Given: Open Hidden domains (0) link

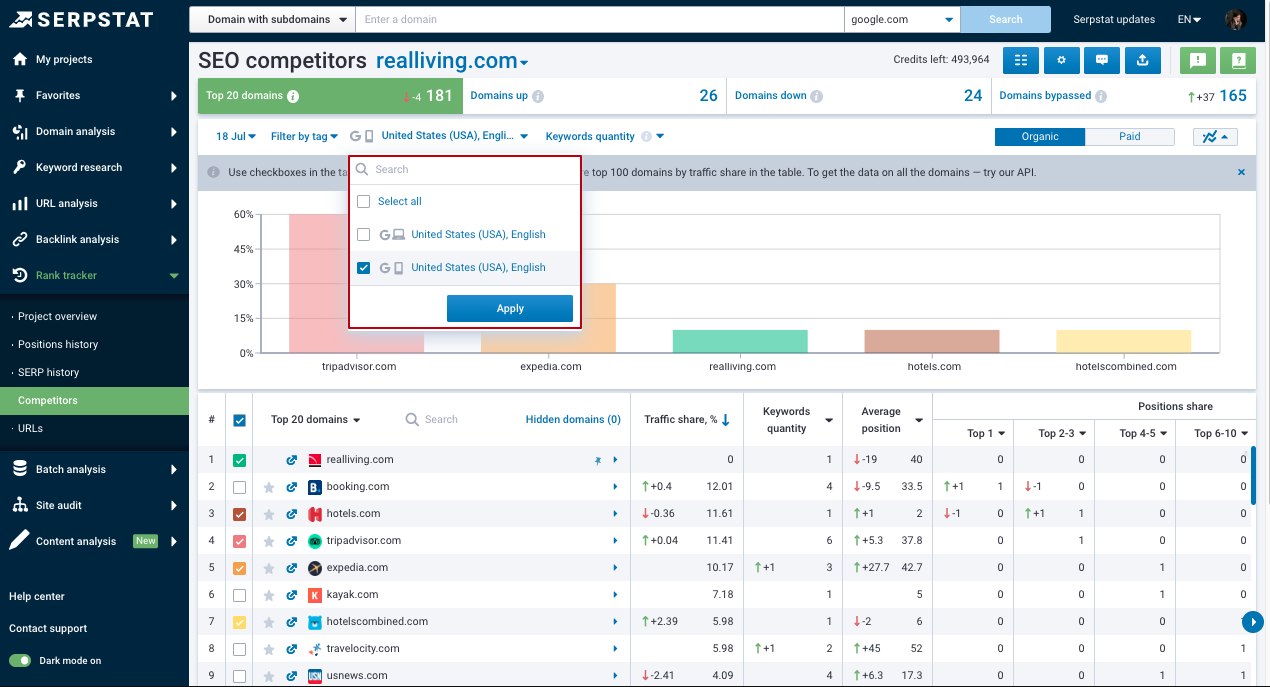Looking at the screenshot, I should pyautogui.click(x=573, y=420).
